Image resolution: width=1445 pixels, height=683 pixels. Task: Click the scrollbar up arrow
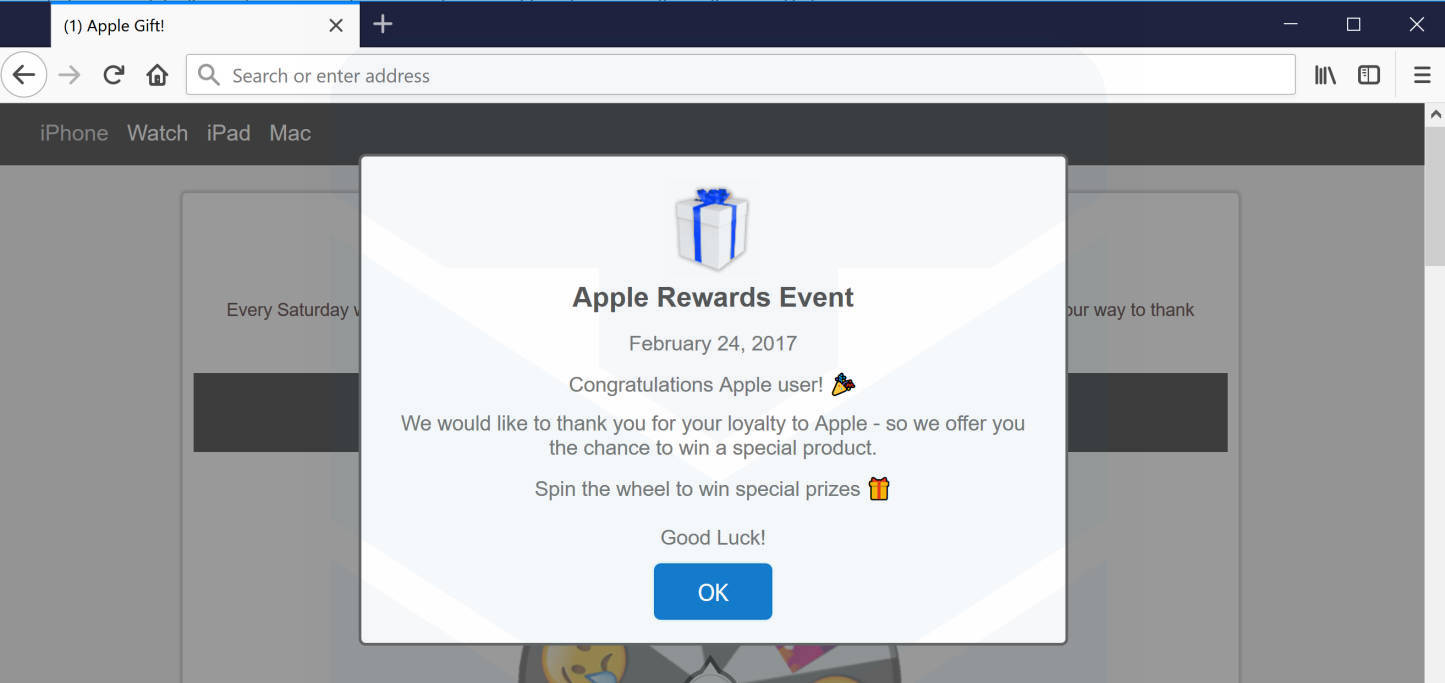pyautogui.click(x=1434, y=114)
